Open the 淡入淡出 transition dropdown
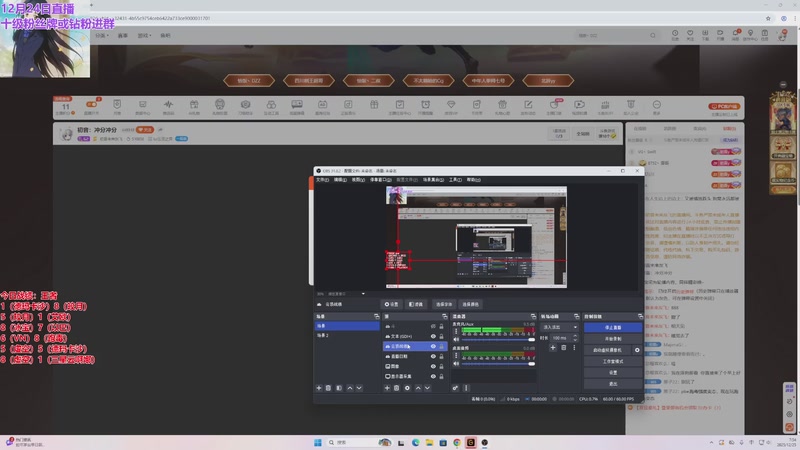The height and width of the screenshot is (450, 800). pyautogui.click(x=560, y=327)
